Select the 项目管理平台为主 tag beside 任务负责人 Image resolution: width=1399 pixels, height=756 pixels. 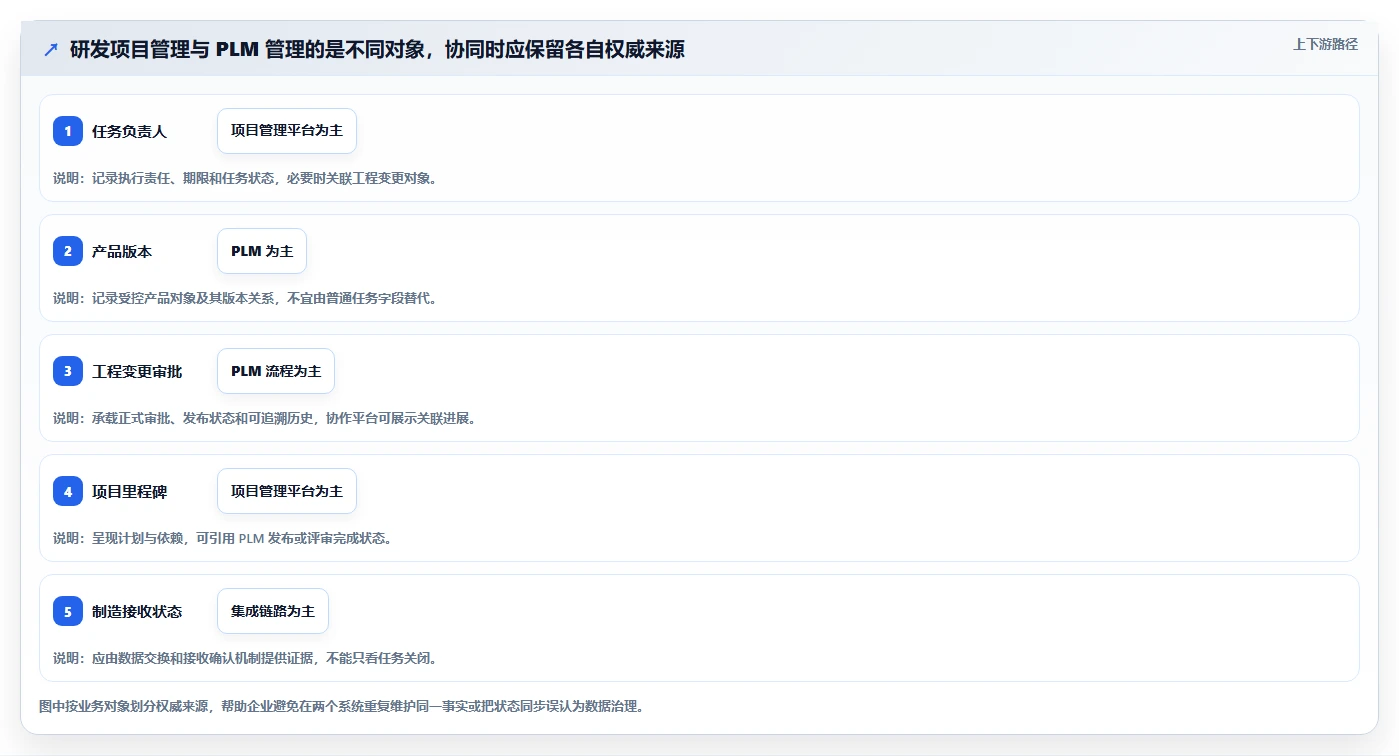click(287, 131)
